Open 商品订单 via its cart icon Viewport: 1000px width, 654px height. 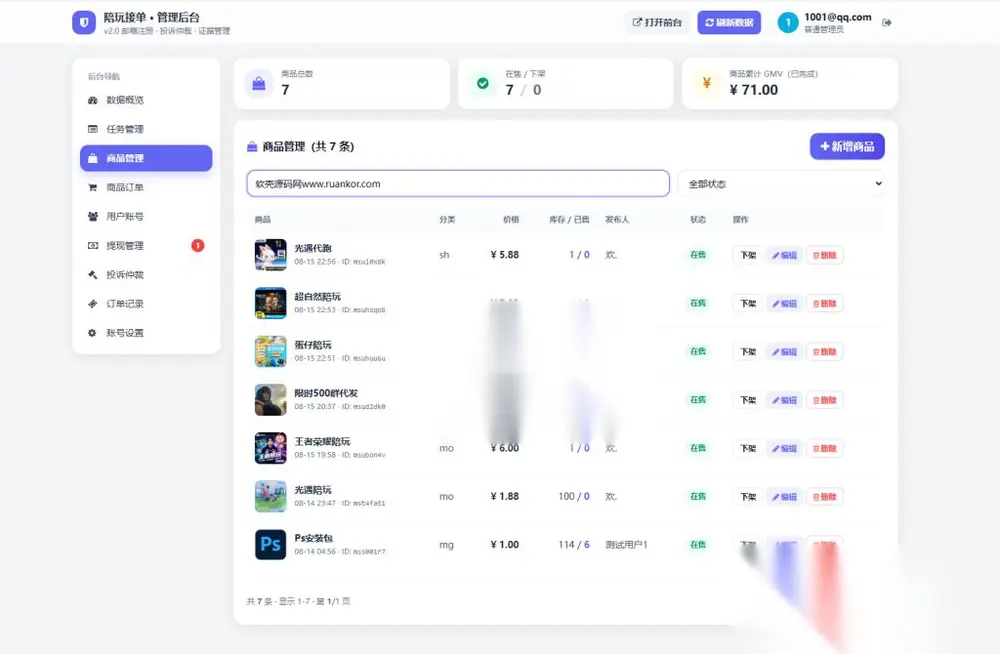pyautogui.click(x=92, y=188)
